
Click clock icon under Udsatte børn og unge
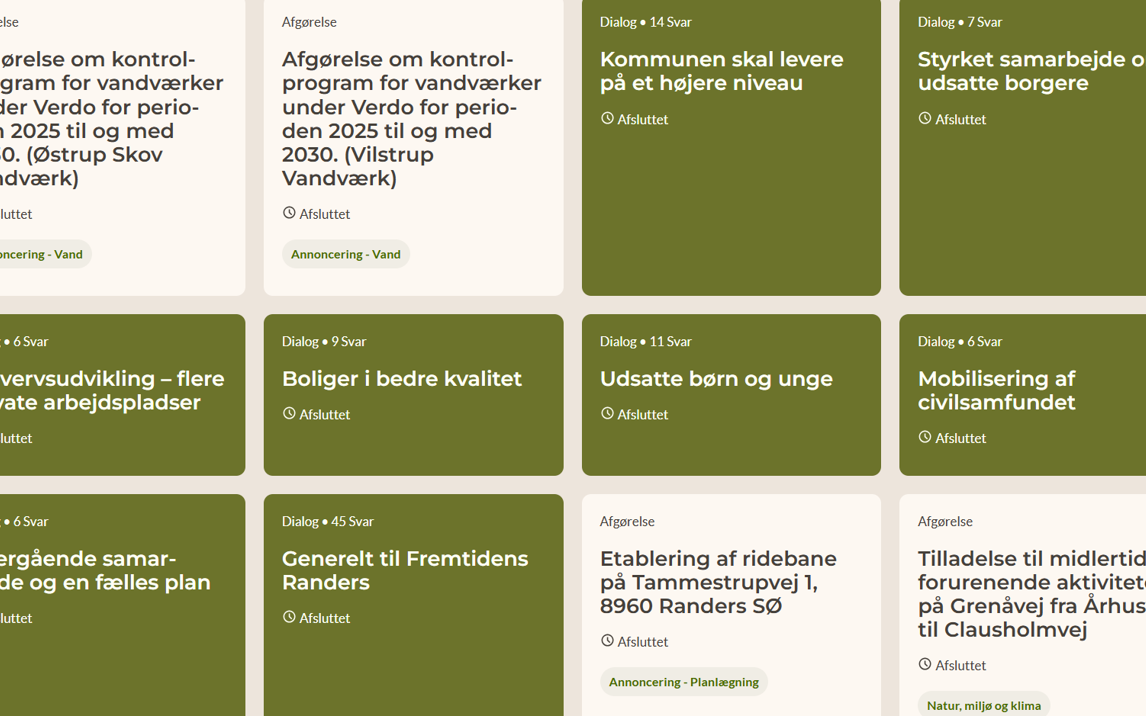(607, 413)
